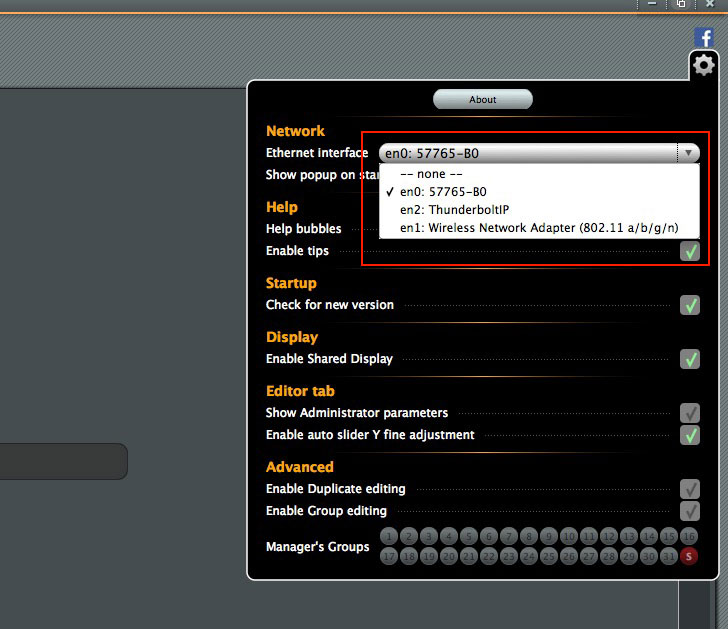Select Manager's Group number 8
This screenshot has height=629, width=728.
(529, 537)
